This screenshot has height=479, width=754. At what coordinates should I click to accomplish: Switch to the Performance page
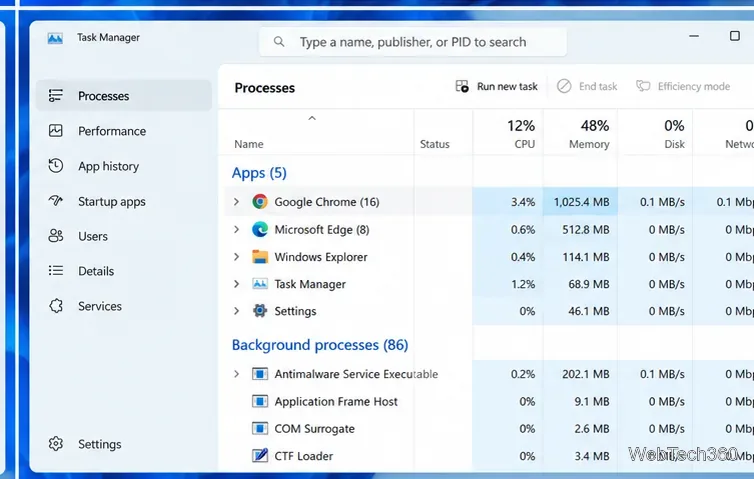[x=112, y=131]
